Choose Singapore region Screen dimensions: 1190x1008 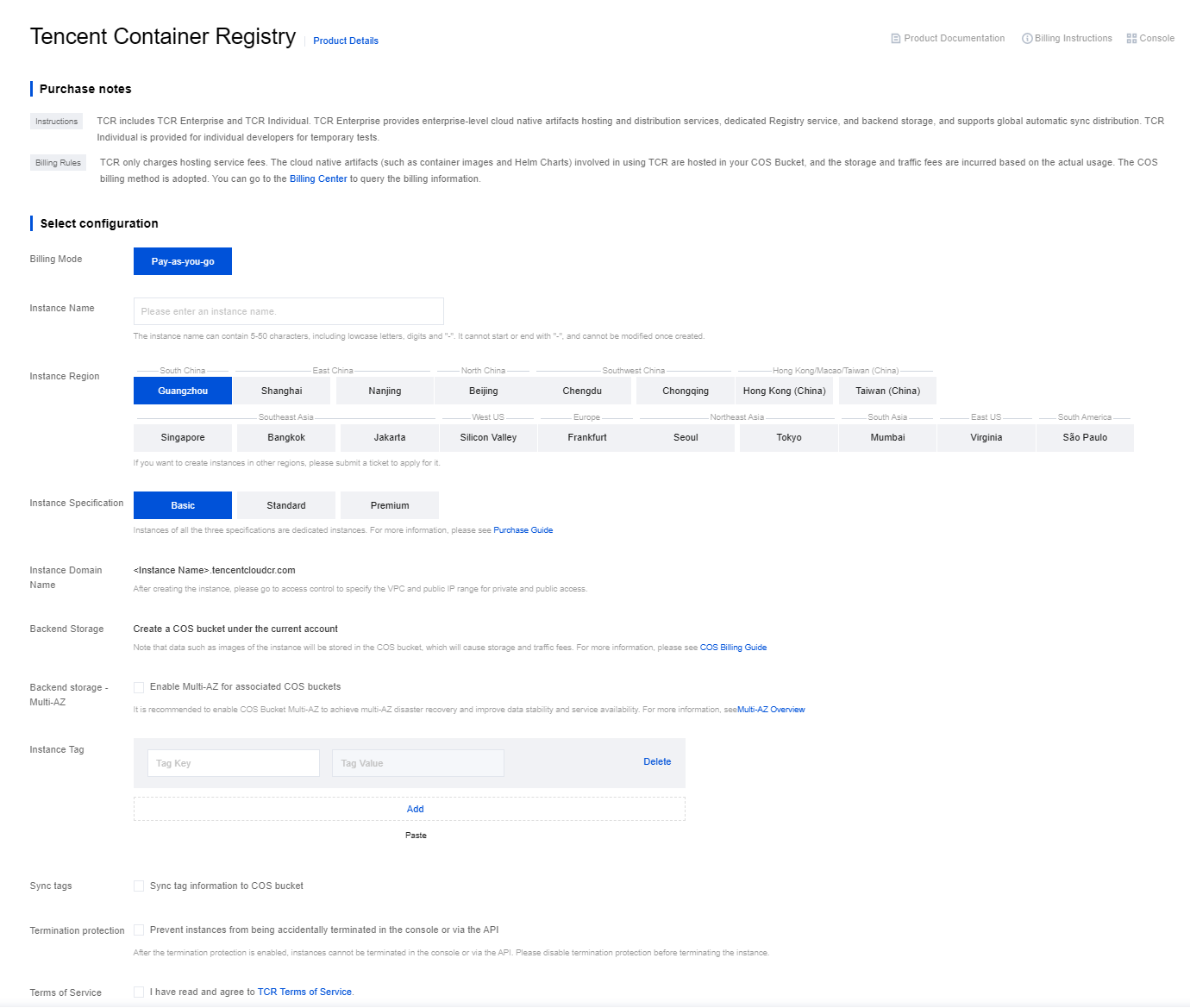coord(183,437)
